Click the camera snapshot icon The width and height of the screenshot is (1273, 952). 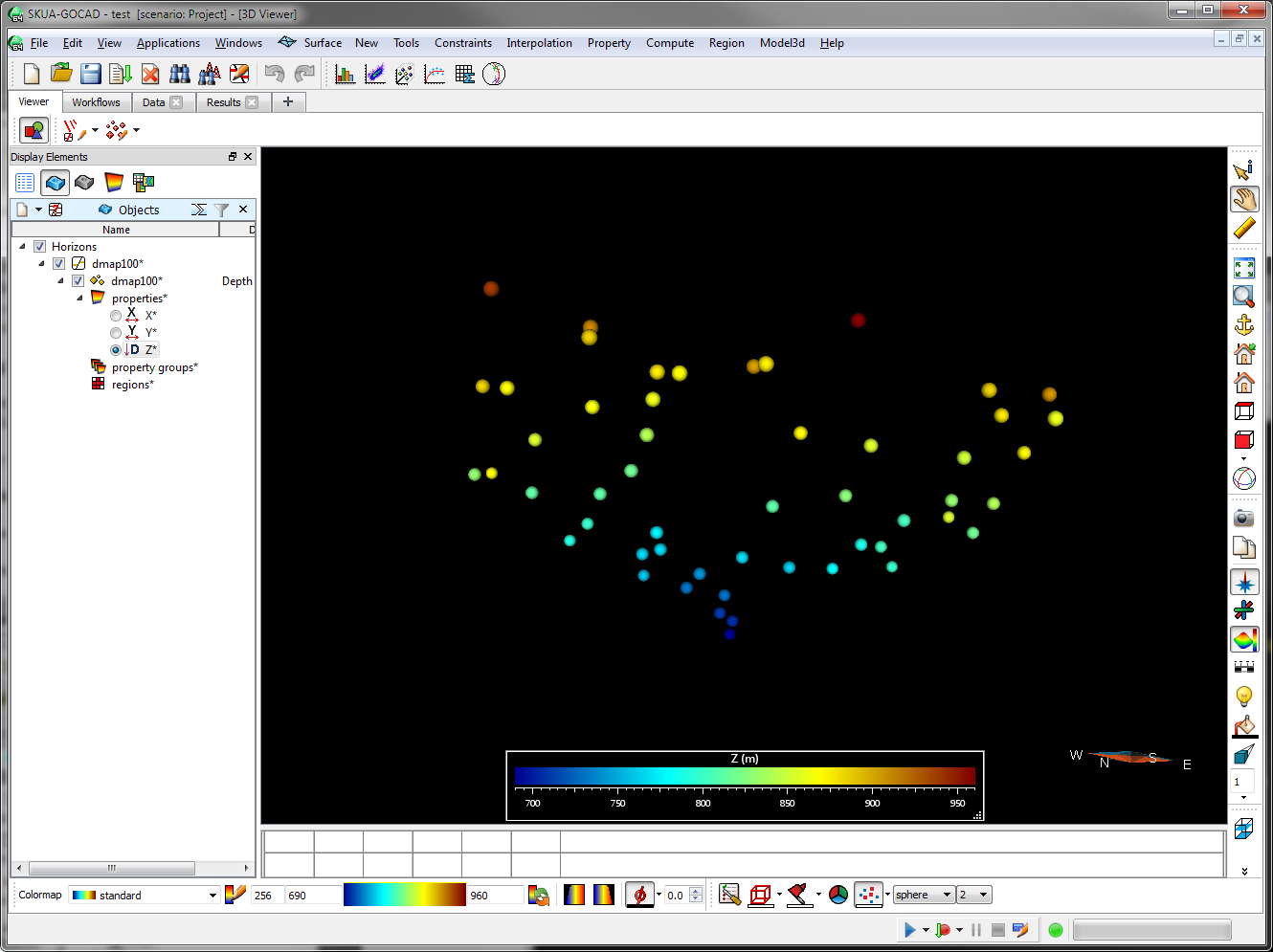1243,518
